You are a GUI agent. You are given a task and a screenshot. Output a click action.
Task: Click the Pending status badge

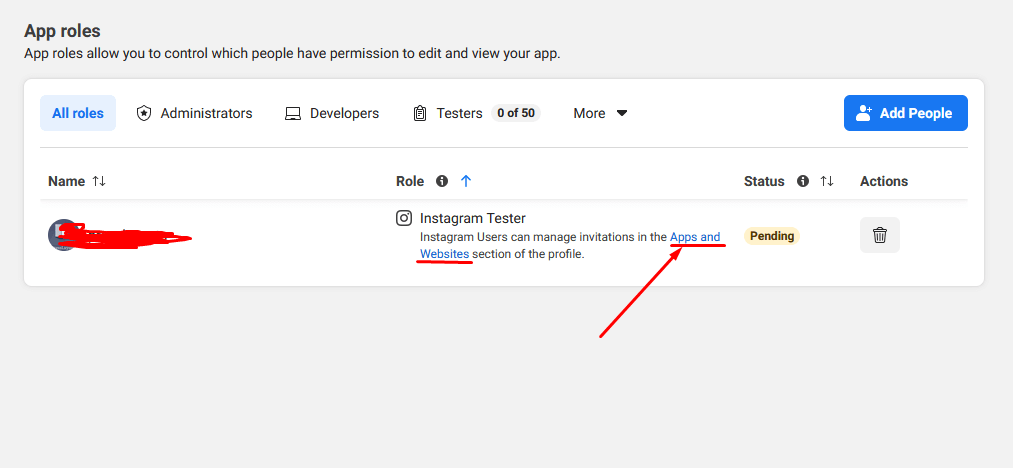(771, 236)
